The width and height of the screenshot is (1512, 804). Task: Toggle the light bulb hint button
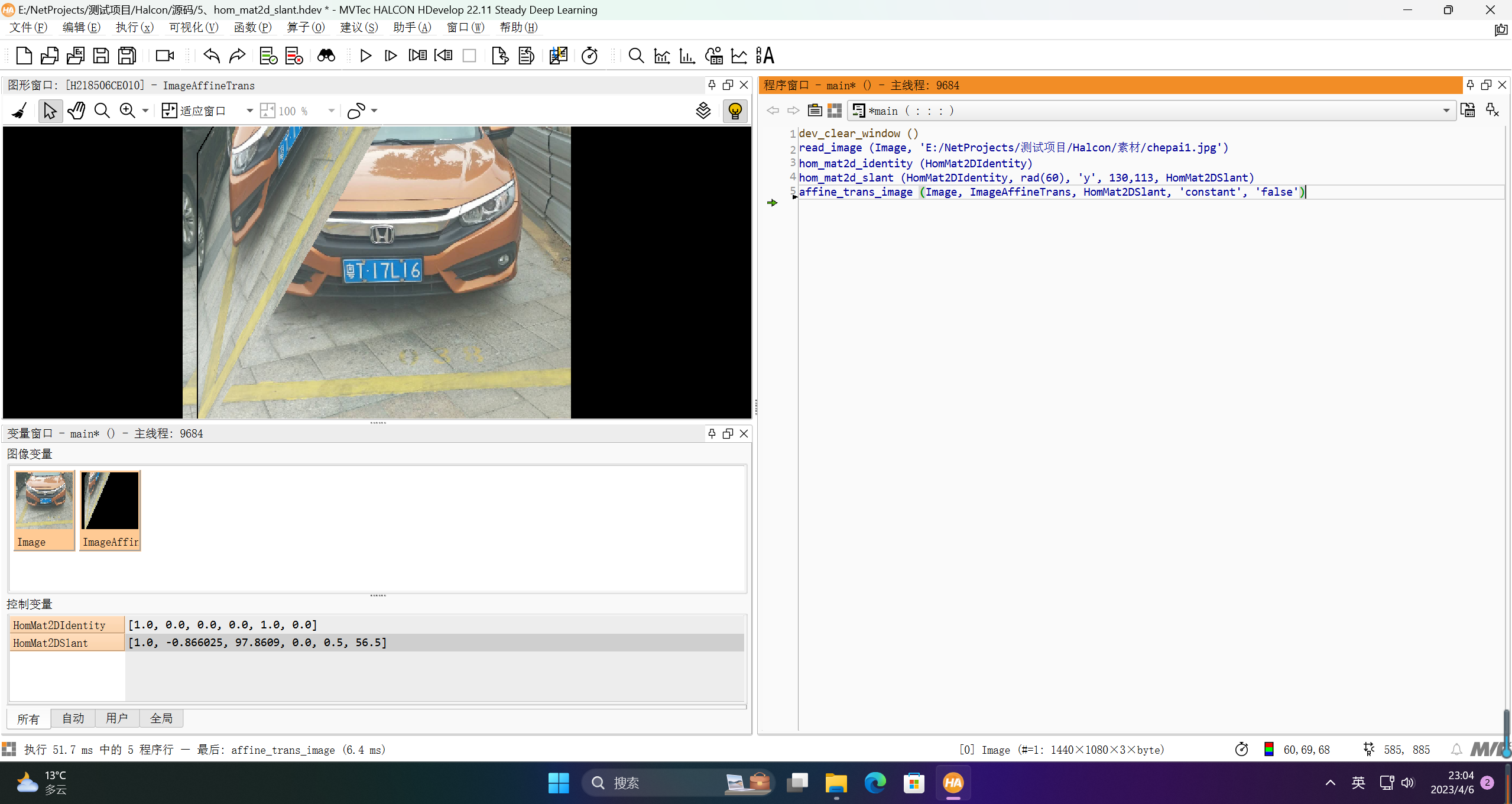[735, 111]
